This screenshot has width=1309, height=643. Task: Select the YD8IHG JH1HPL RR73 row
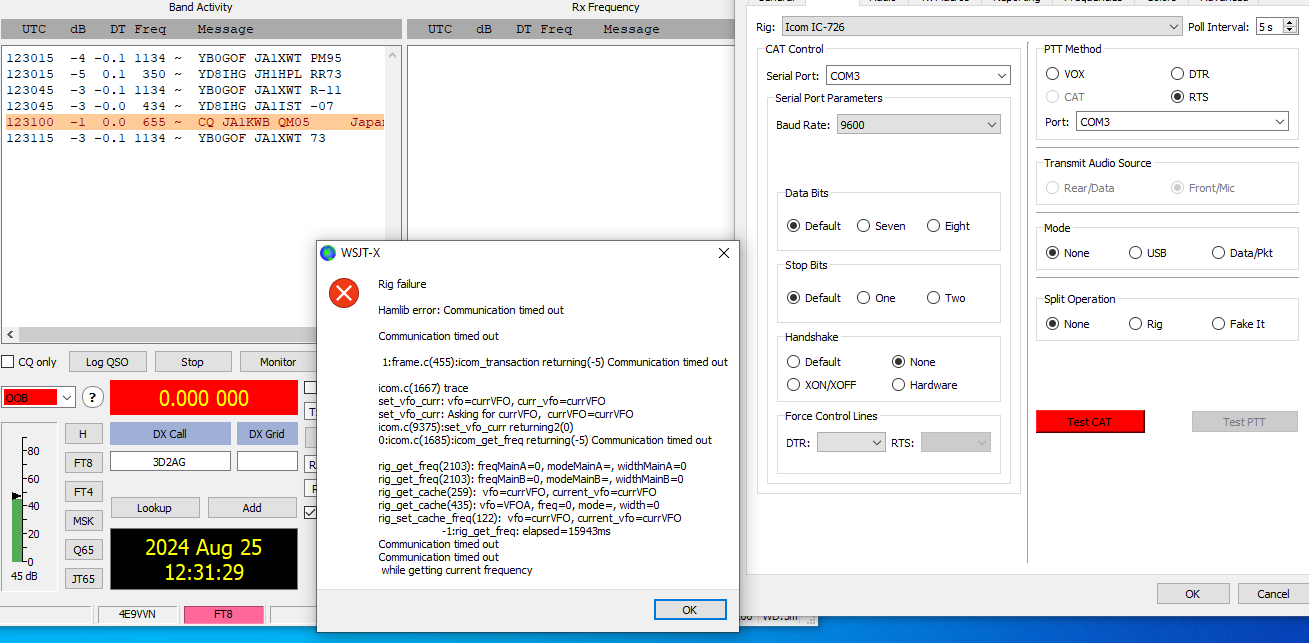(193, 74)
